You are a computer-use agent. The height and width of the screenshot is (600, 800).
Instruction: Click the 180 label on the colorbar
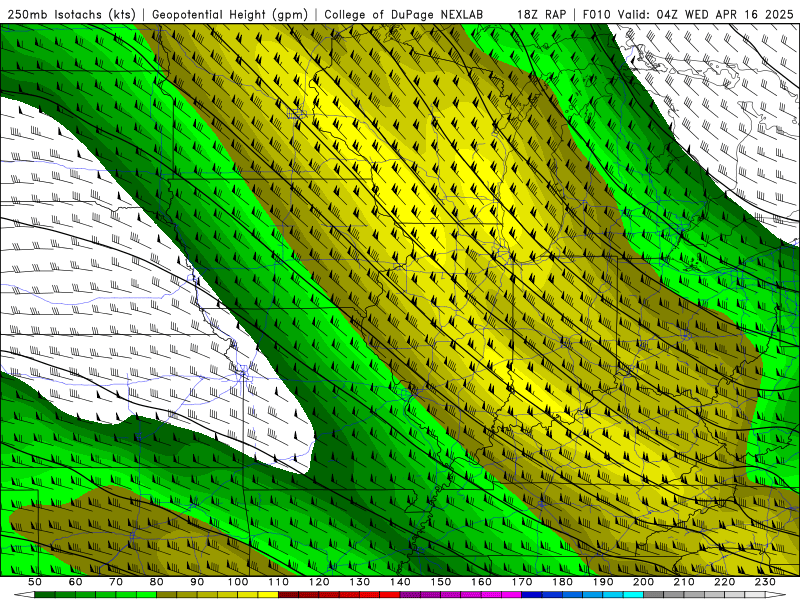pyautogui.click(x=563, y=582)
